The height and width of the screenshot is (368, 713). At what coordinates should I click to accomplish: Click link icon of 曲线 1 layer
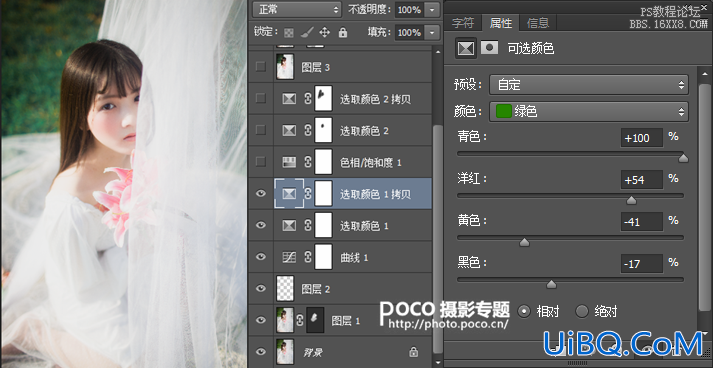(x=308, y=257)
